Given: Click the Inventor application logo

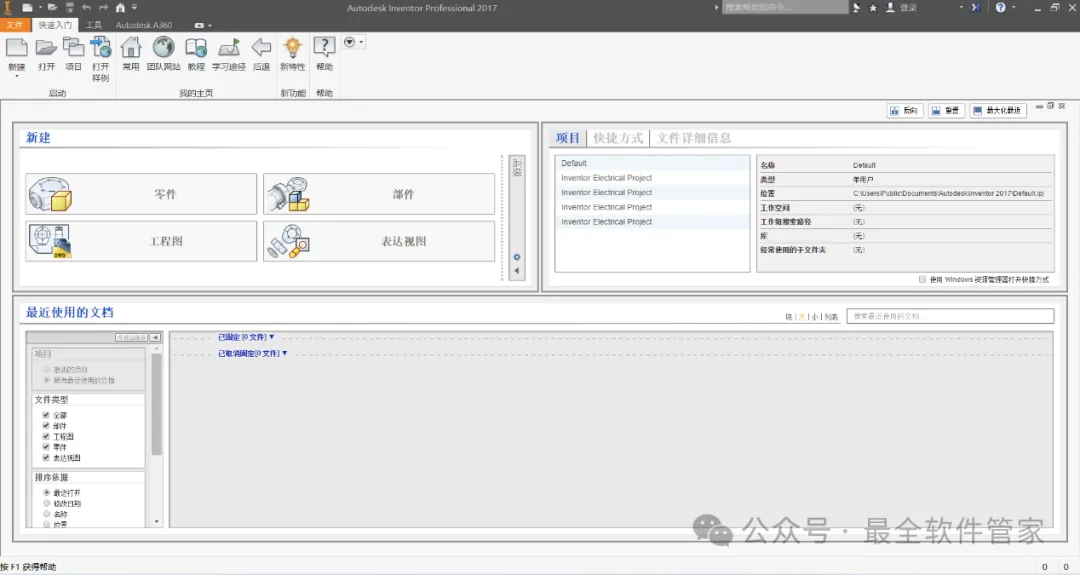Looking at the screenshot, I should (7, 8).
